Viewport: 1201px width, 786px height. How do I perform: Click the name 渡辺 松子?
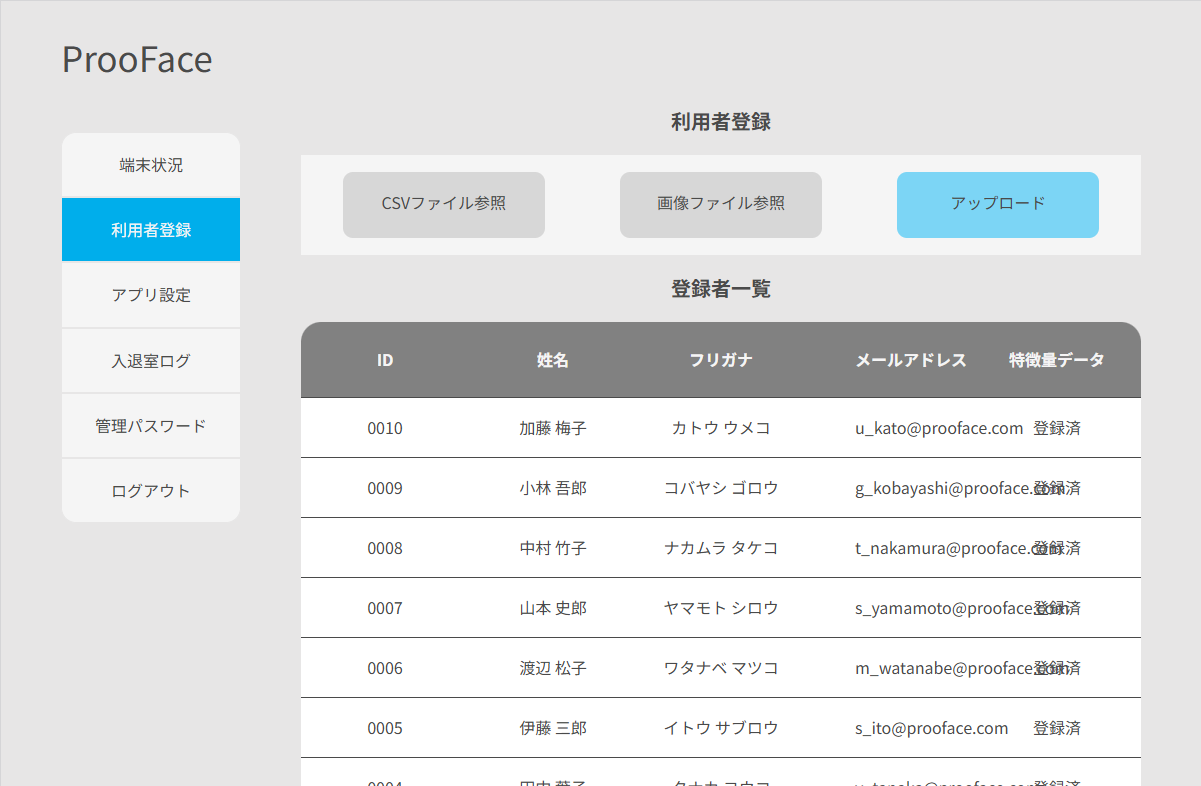pos(553,668)
